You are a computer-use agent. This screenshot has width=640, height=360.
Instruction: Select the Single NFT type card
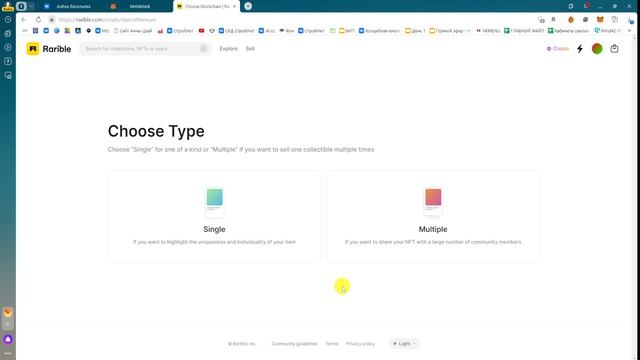(x=214, y=216)
